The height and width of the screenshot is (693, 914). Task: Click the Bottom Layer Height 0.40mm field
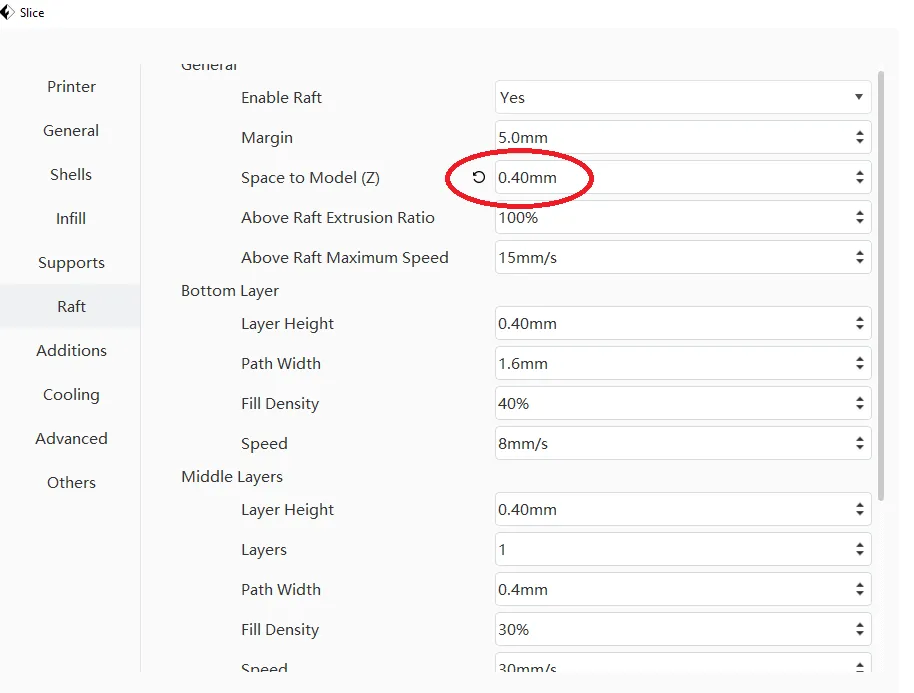[x=683, y=323]
